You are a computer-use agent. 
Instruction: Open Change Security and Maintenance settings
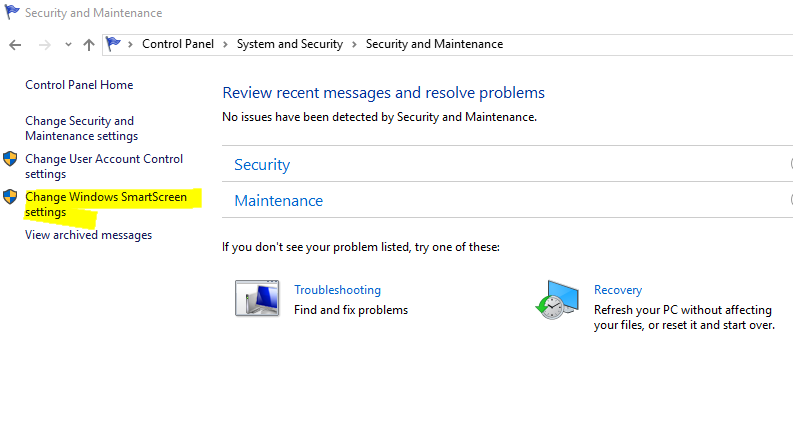pyautogui.click(x=81, y=128)
